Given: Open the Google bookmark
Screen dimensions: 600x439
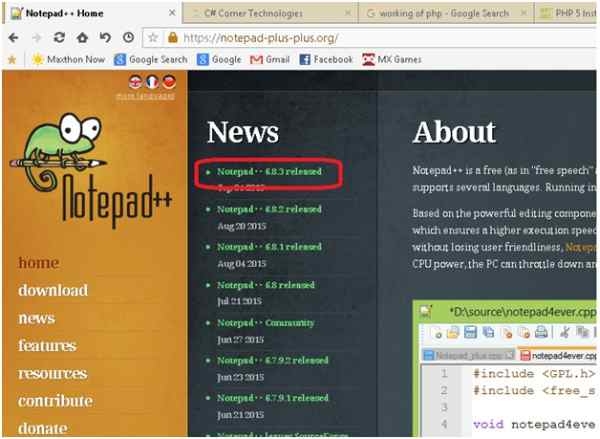Looking at the screenshot, I should [219, 59].
